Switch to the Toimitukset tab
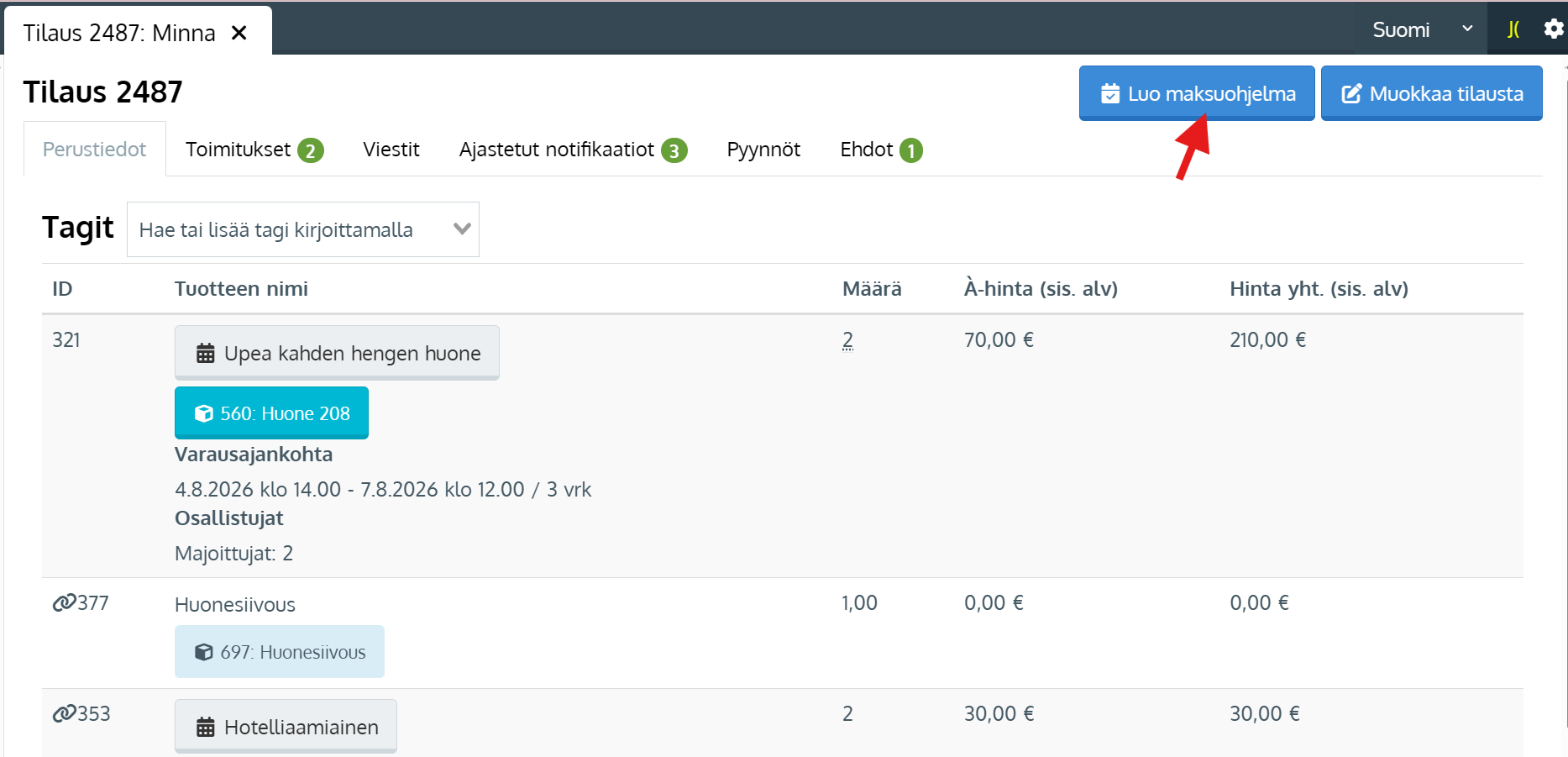Viewport: 1568px width, 757px height. (x=254, y=150)
